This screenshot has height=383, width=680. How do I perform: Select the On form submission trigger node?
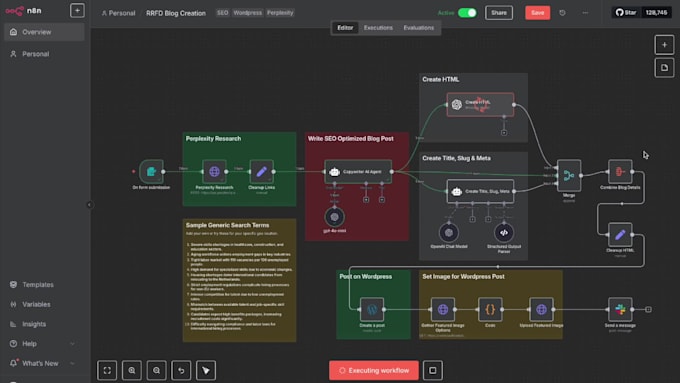pos(151,172)
